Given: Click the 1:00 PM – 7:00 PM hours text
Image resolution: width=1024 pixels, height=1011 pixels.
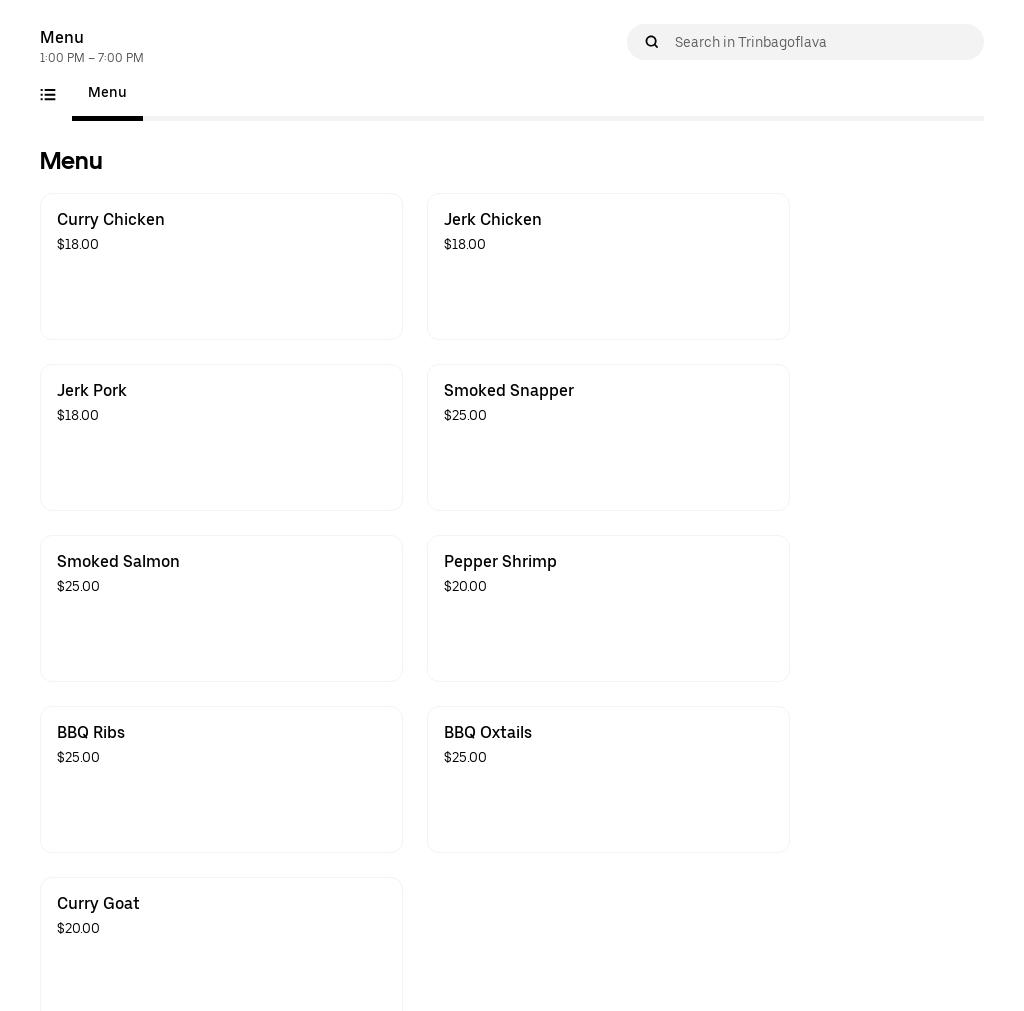Looking at the screenshot, I should (x=91, y=58).
